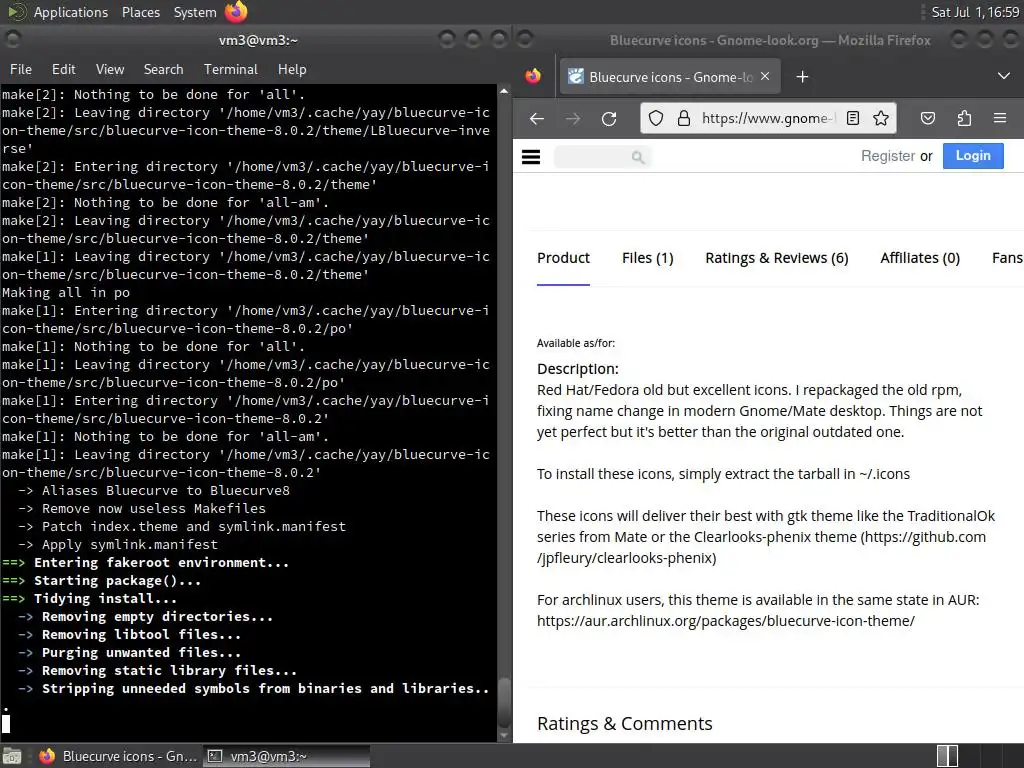Open terminal window menu icon in titlebar
The width and height of the screenshot is (1024, 768).
click(12, 40)
